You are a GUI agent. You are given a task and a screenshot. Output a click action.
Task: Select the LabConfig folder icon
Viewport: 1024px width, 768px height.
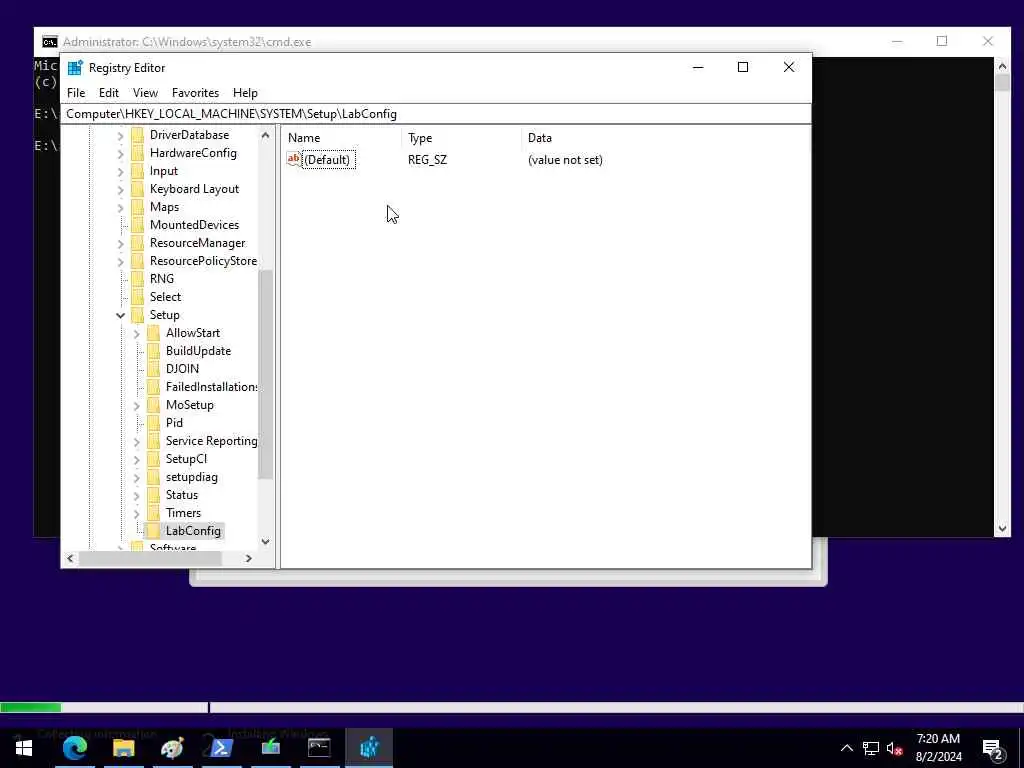click(x=153, y=531)
